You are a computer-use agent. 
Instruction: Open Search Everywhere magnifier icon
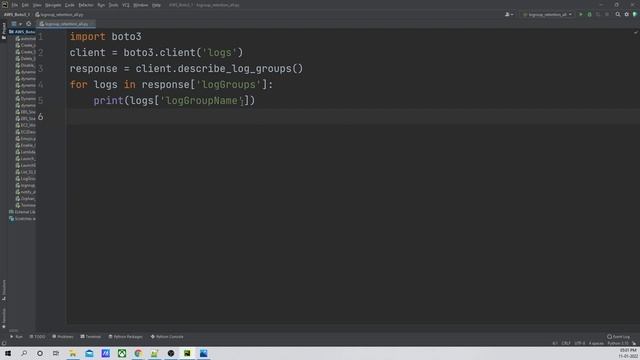[x=618, y=14]
